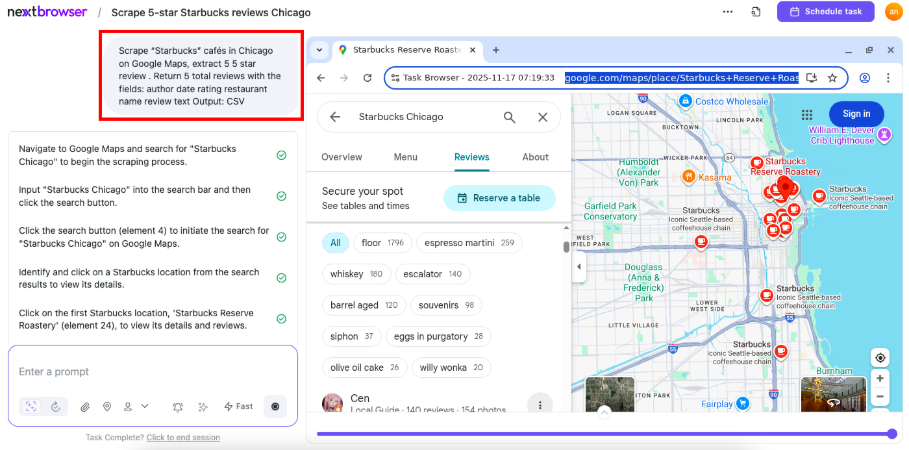Select the All review filter chip
Viewport: 909px width, 450px height.
tap(336, 243)
